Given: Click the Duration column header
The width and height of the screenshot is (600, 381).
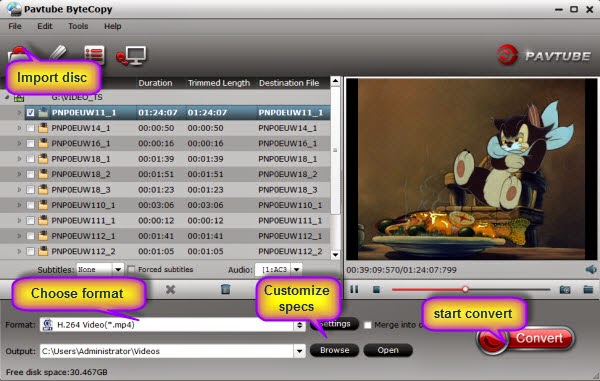Looking at the screenshot, I should pyautogui.click(x=155, y=83).
